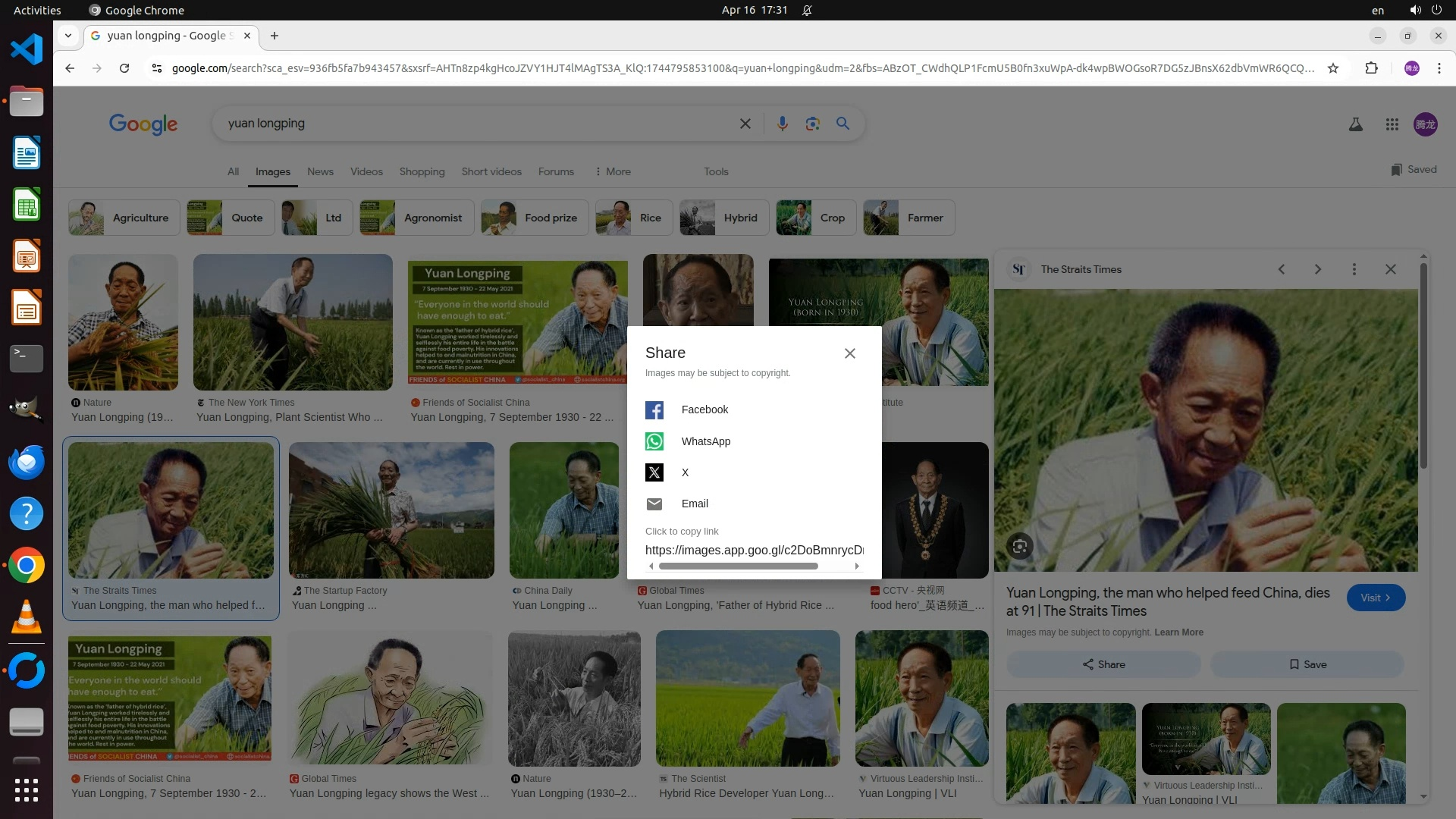Image resolution: width=1456 pixels, height=819 pixels.
Task: Go to next image in preview panel
Action: [x=1317, y=269]
